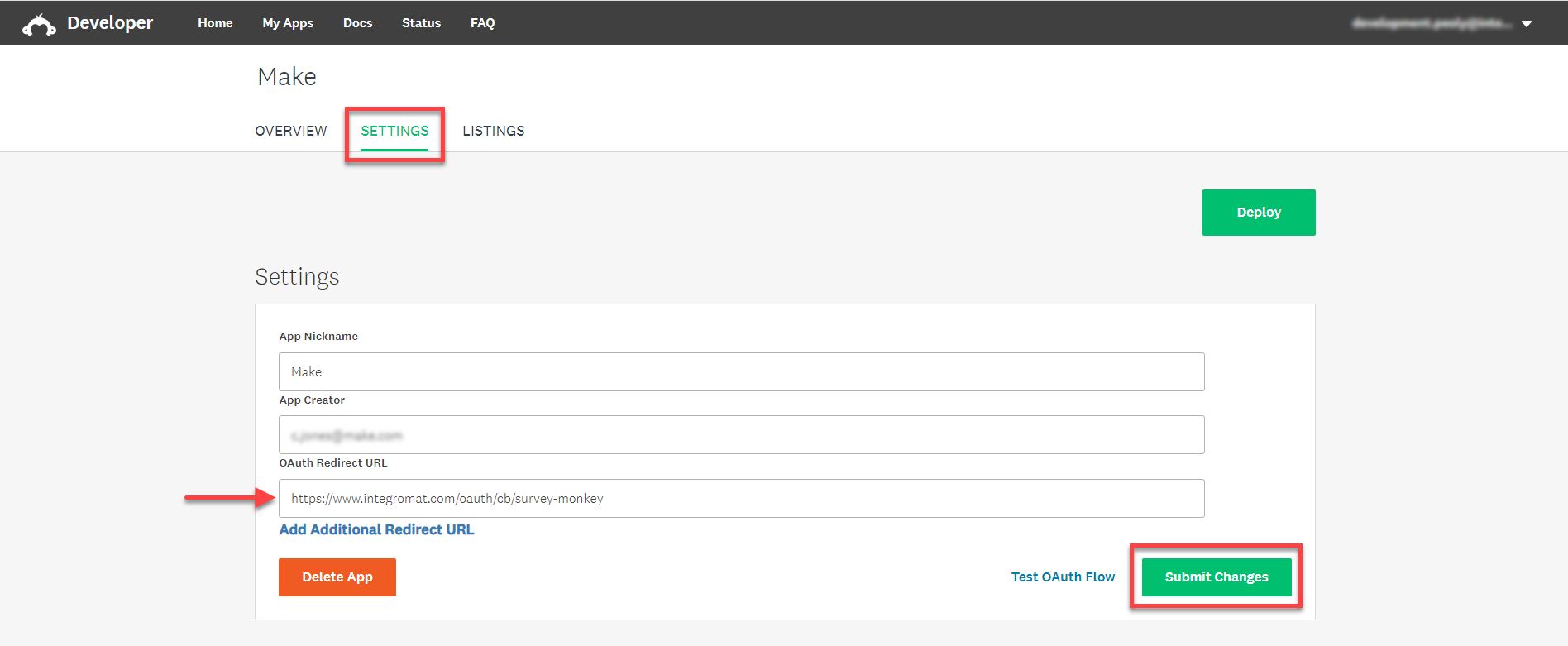Focus the App Nickname input field
Viewport: 1568px width, 646px height.
(x=741, y=372)
